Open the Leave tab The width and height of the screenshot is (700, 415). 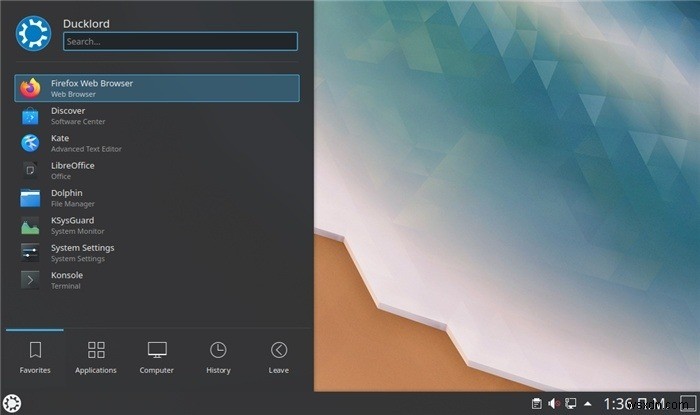click(x=279, y=358)
